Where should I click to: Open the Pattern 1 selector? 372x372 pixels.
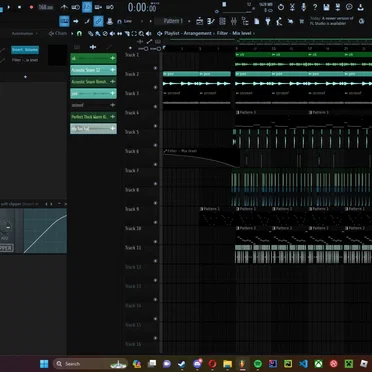173,21
